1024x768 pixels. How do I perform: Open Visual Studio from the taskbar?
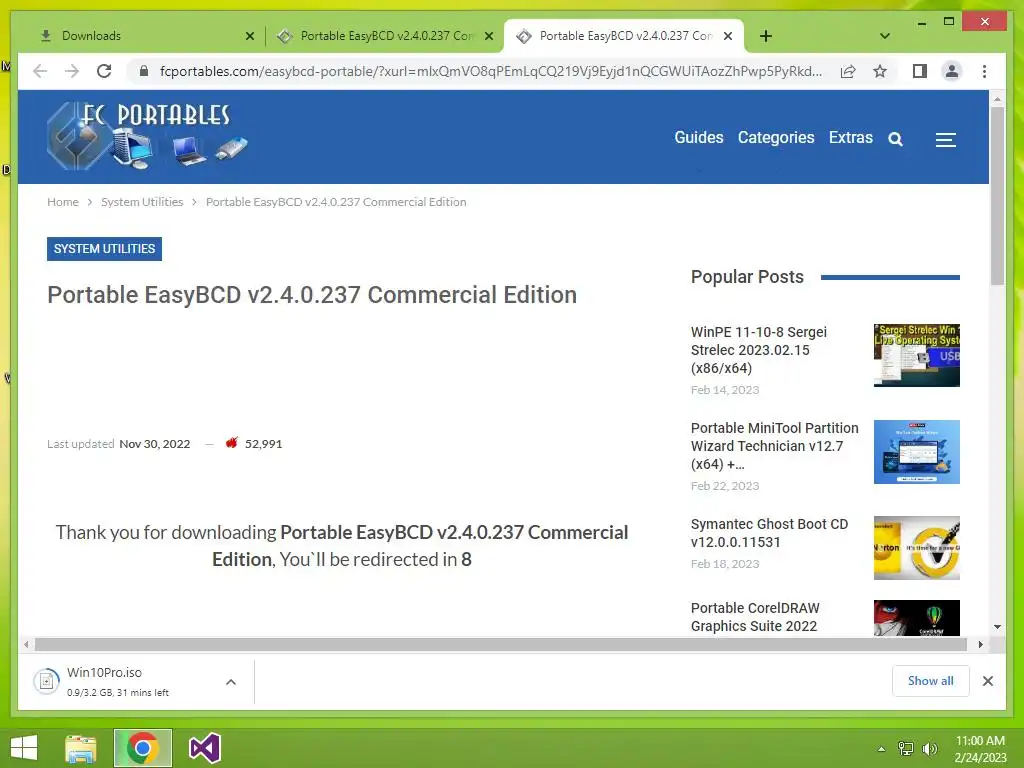tap(204, 748)
